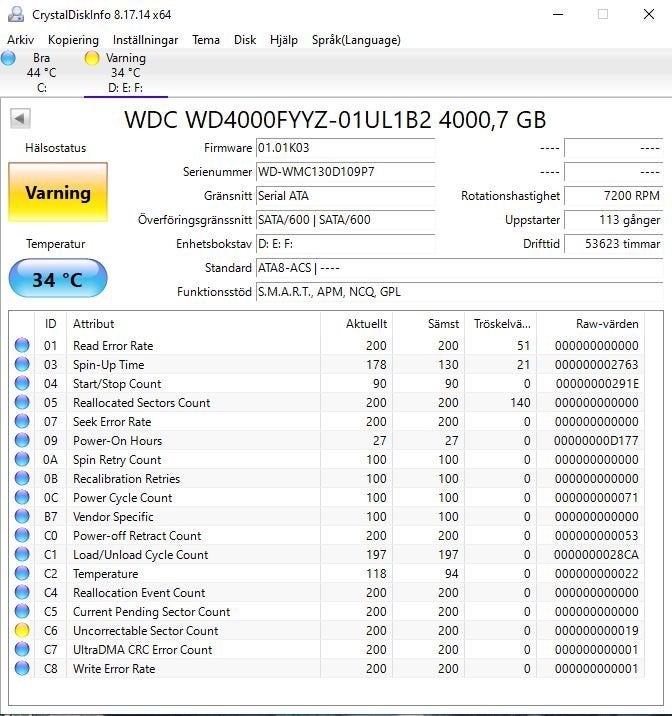Click the status orb for Reallocated Sectors Count
The width and height of the screenshot is (672, 716).
(22, 402)
